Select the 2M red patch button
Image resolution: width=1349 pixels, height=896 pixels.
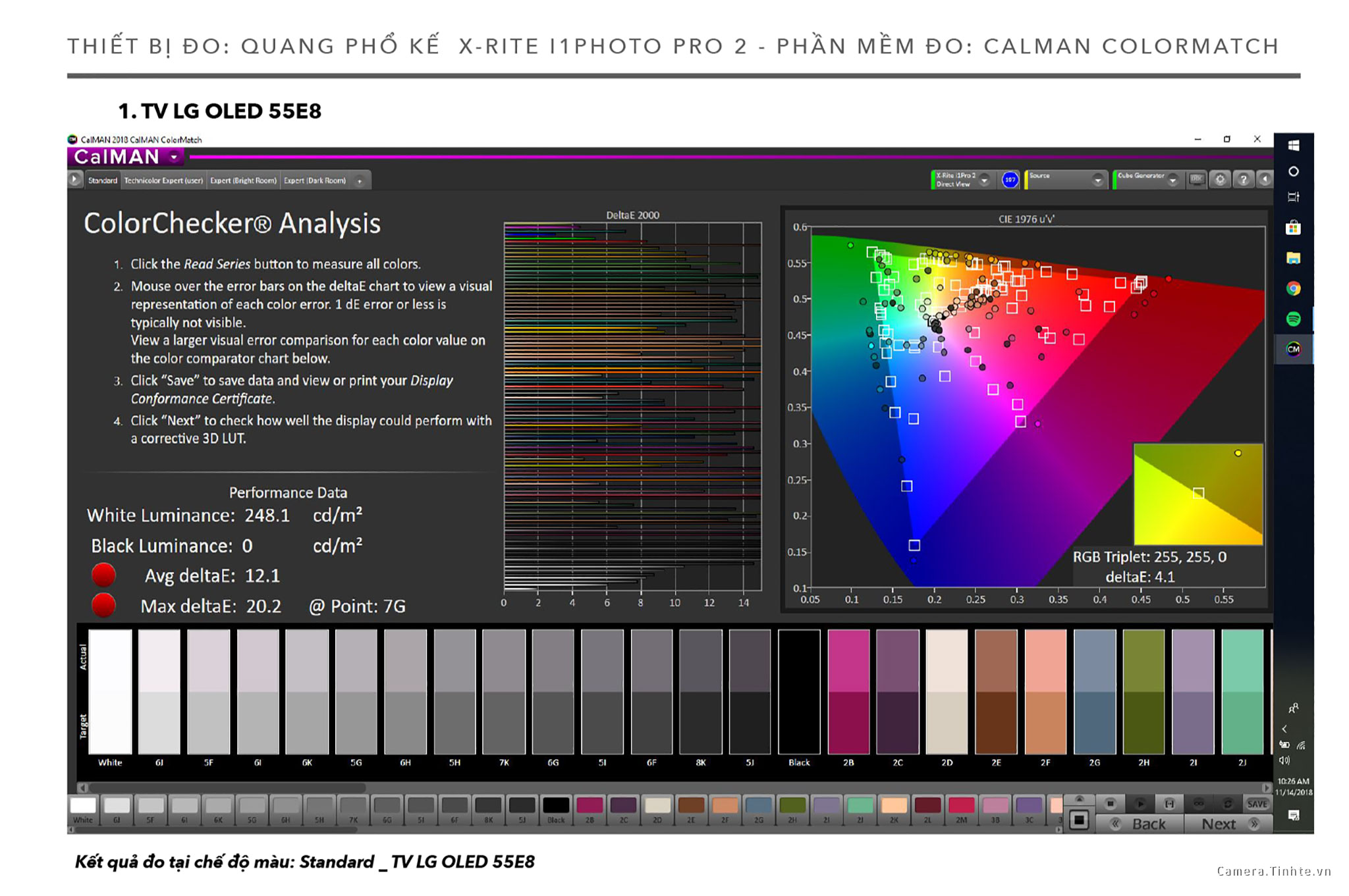click(x=961, y=810)
